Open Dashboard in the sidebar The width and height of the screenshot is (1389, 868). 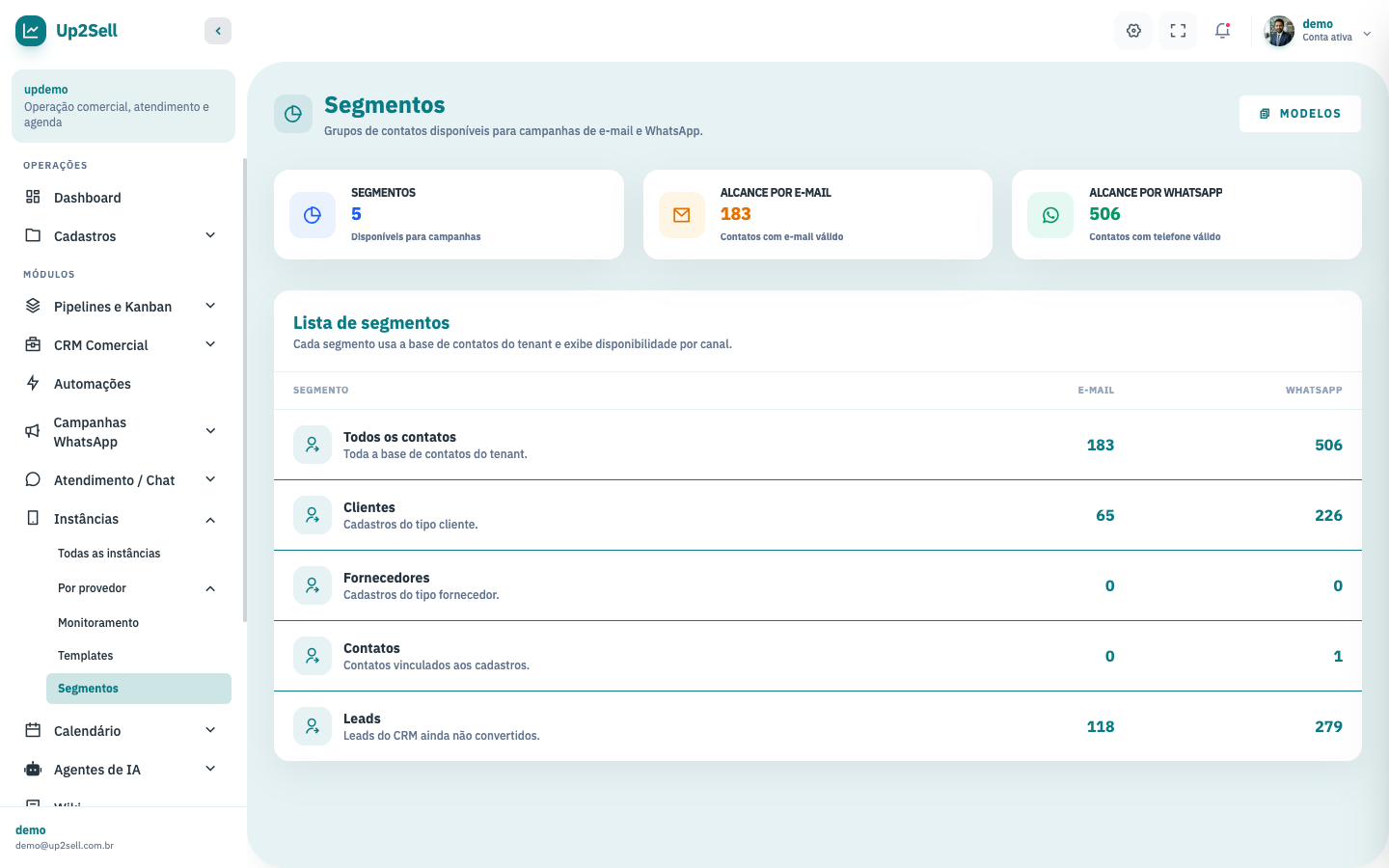tap(122, 198)
